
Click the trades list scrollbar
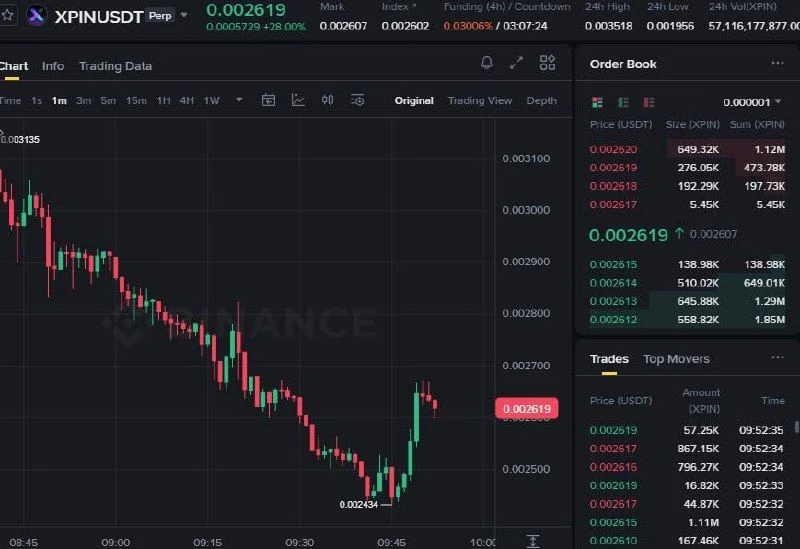coord(796,428)
